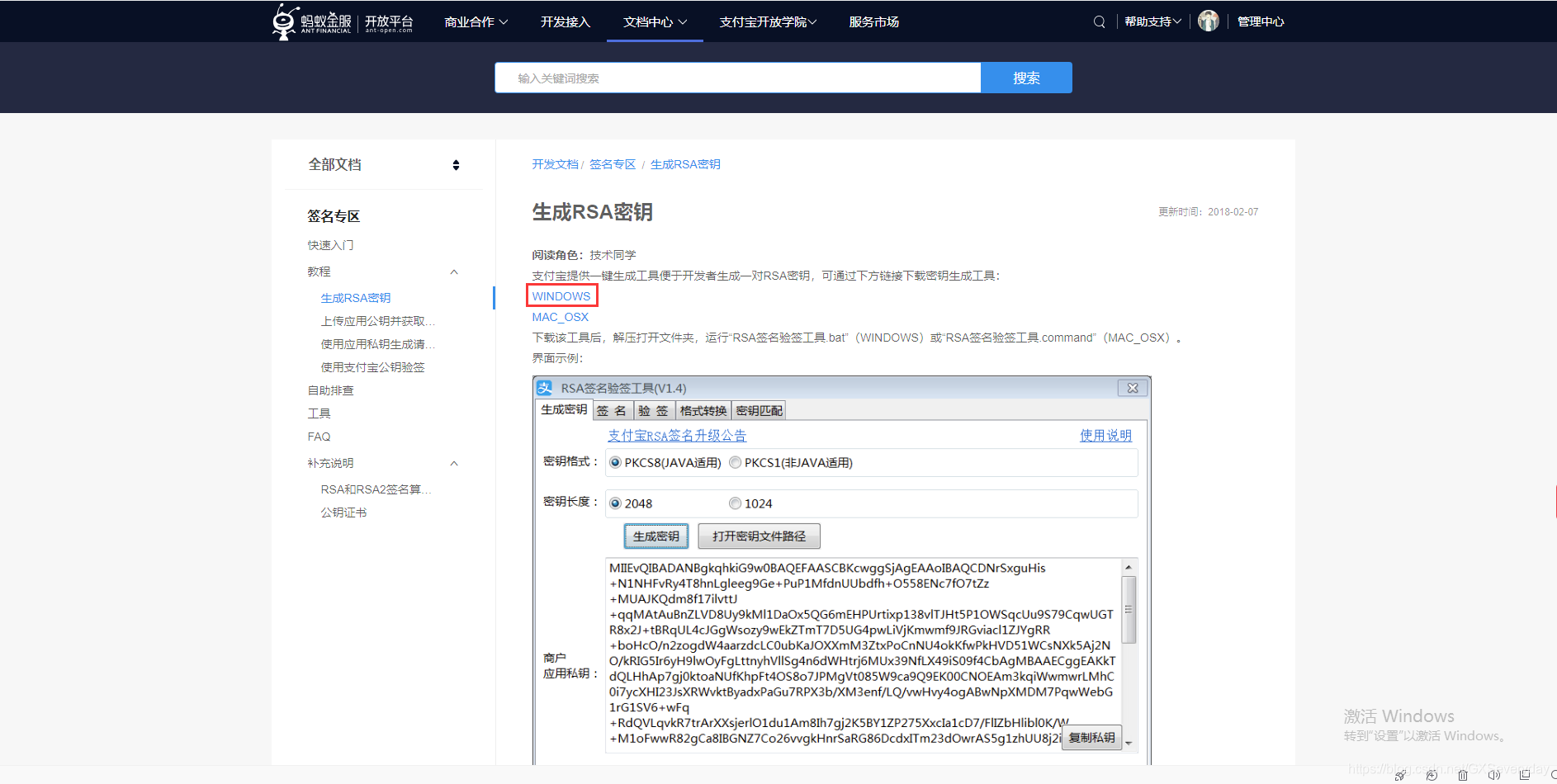Open RSA和RSA2签名算 sidebar item
1557x784 pixels.
[x=376, y=489]
